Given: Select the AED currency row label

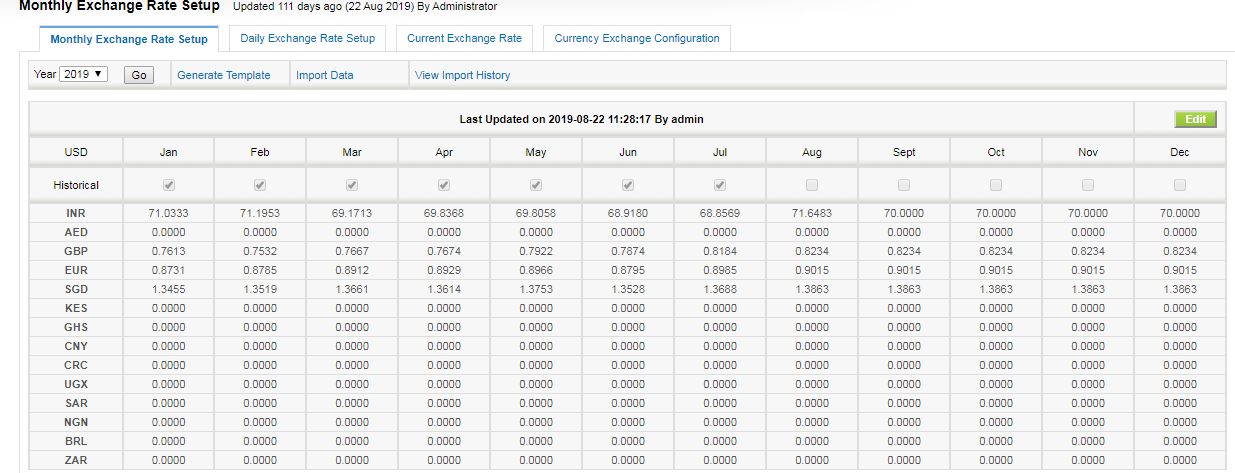Looking at the screenshot, I should pyautogui.click(x=76, y=232).
